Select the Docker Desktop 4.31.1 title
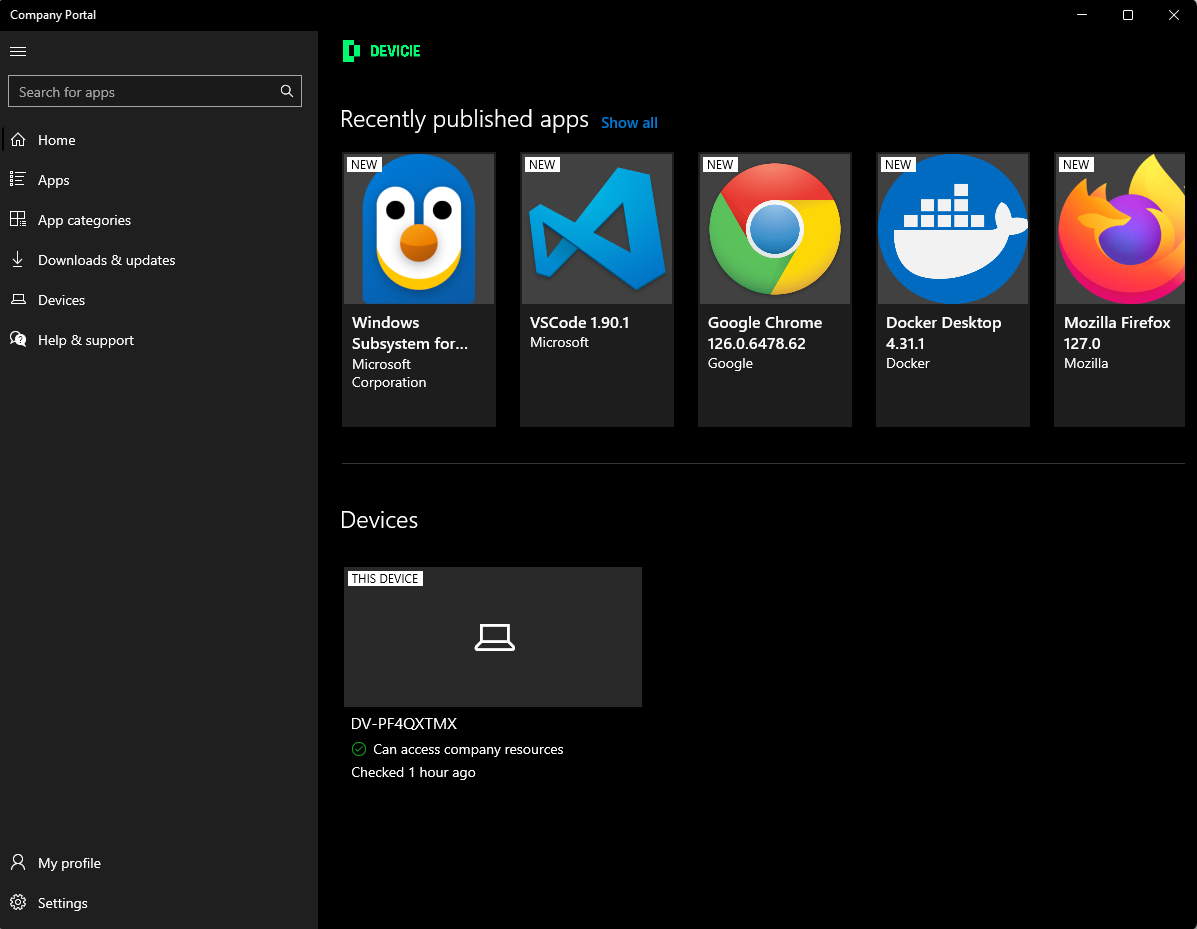Image resolution: width=1197 pixels, height=929 pixels. [944, 333]
